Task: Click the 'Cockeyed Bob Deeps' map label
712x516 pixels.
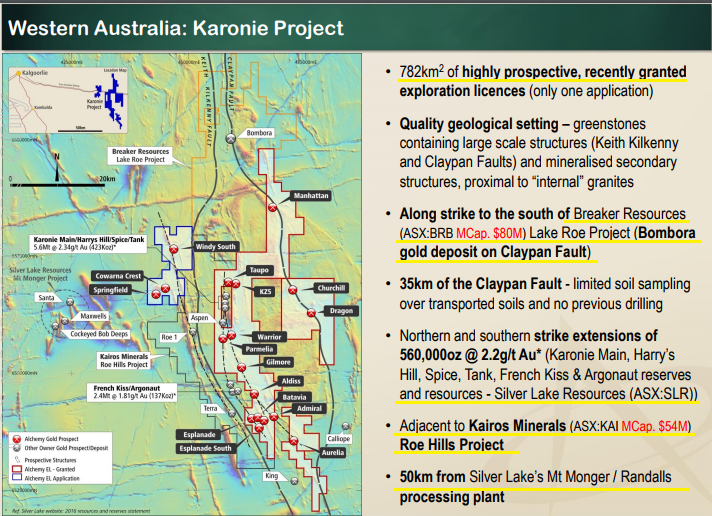Action: [x=99, y=334]
